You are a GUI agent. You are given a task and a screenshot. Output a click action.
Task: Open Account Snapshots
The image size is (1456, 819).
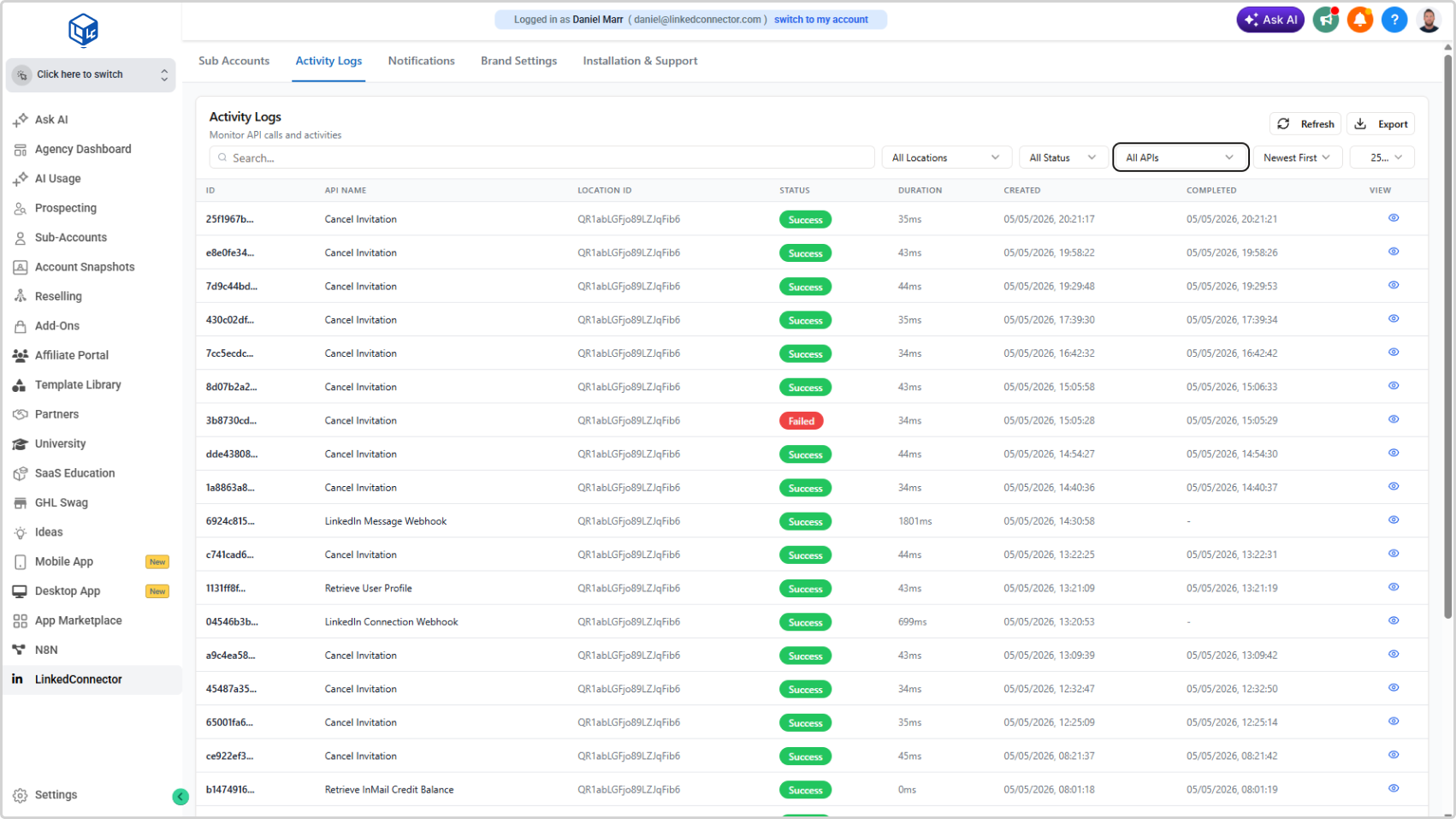[85, 267]
